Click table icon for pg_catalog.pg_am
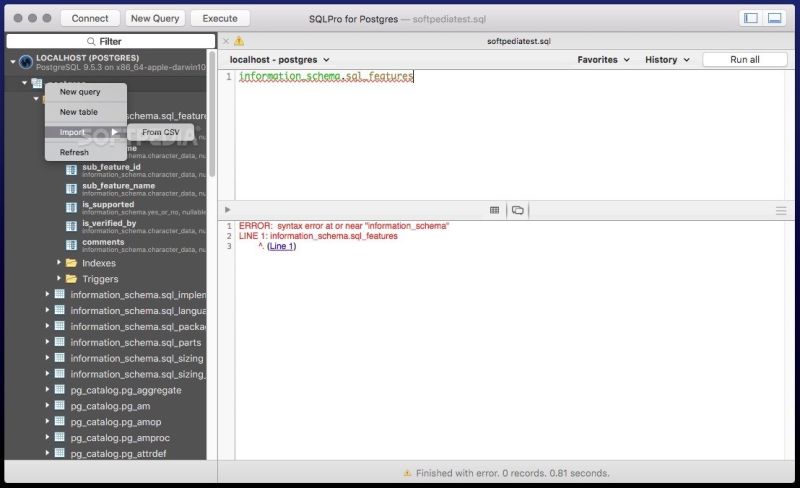The height and width of the screenshot is (488, 800). pos(60,405)
